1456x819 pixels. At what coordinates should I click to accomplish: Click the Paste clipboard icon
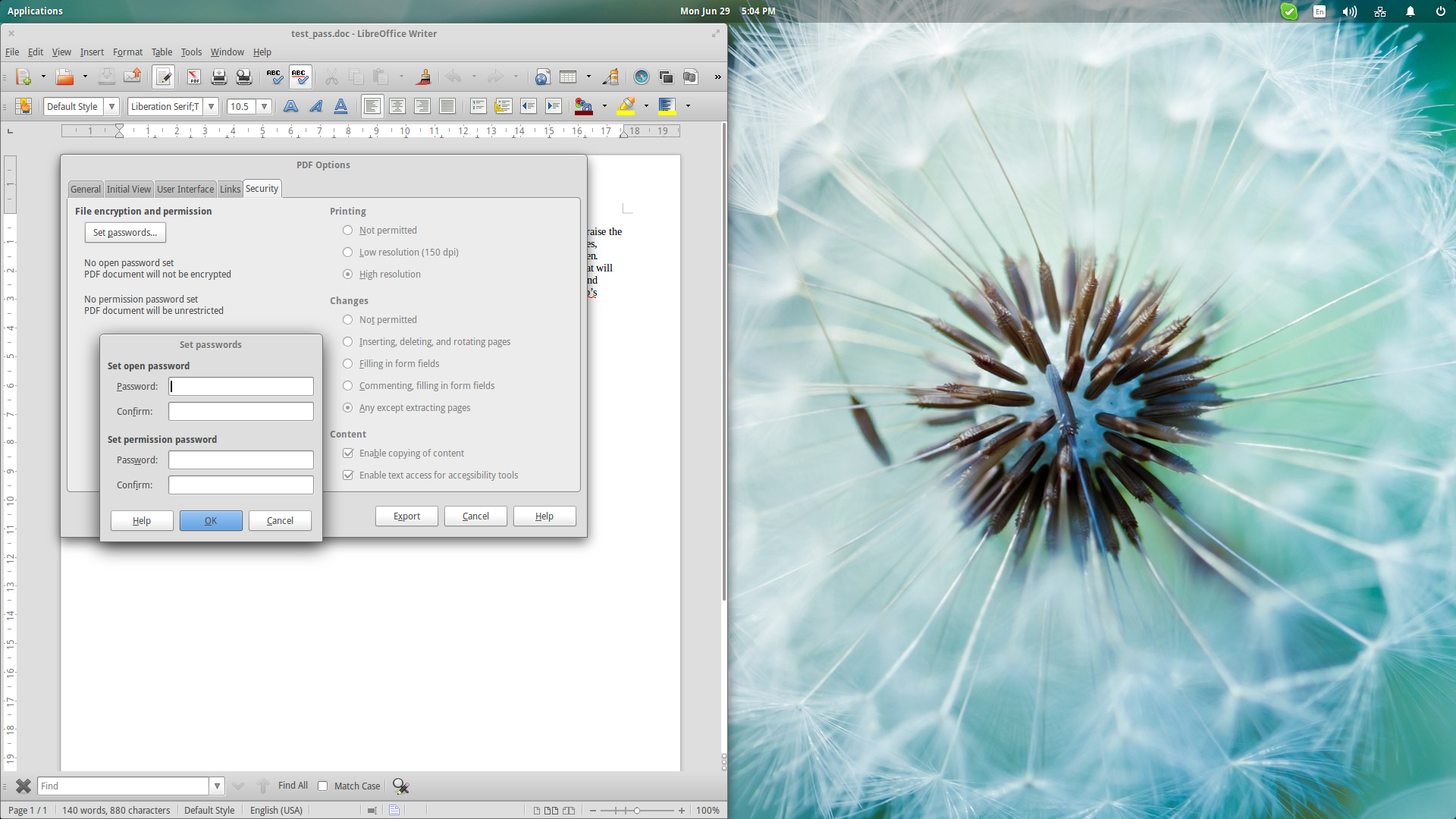pyautogui.click(x=381, y=77)
